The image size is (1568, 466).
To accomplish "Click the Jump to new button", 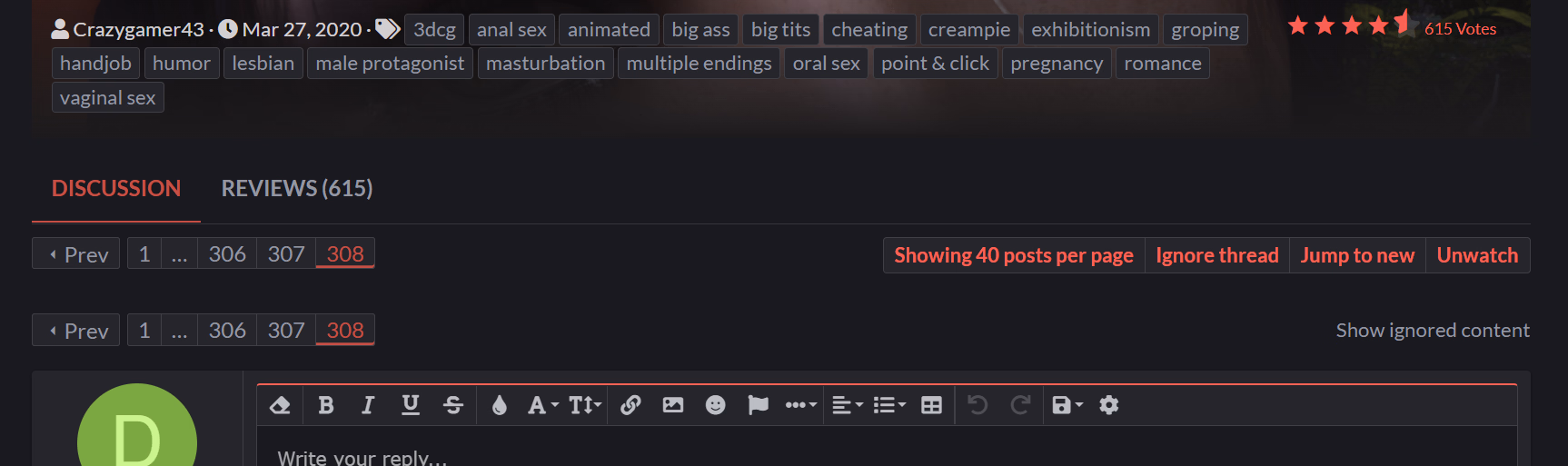I will click(x=1357, y=255).
